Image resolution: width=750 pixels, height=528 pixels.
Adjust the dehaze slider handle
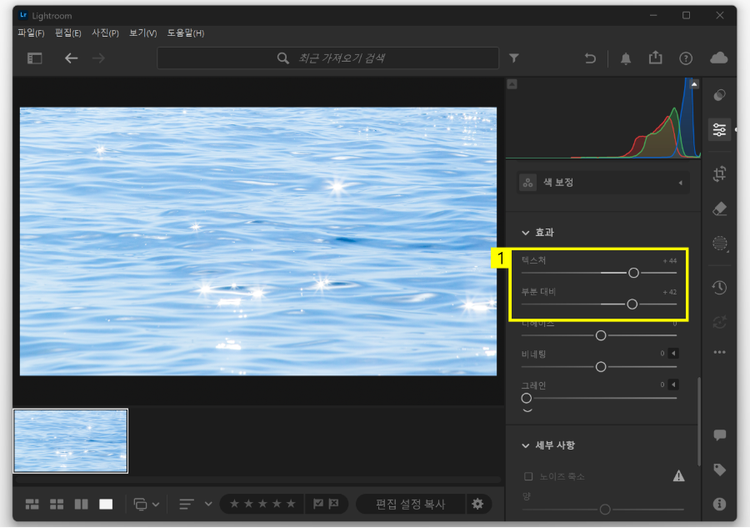point(601,336)
